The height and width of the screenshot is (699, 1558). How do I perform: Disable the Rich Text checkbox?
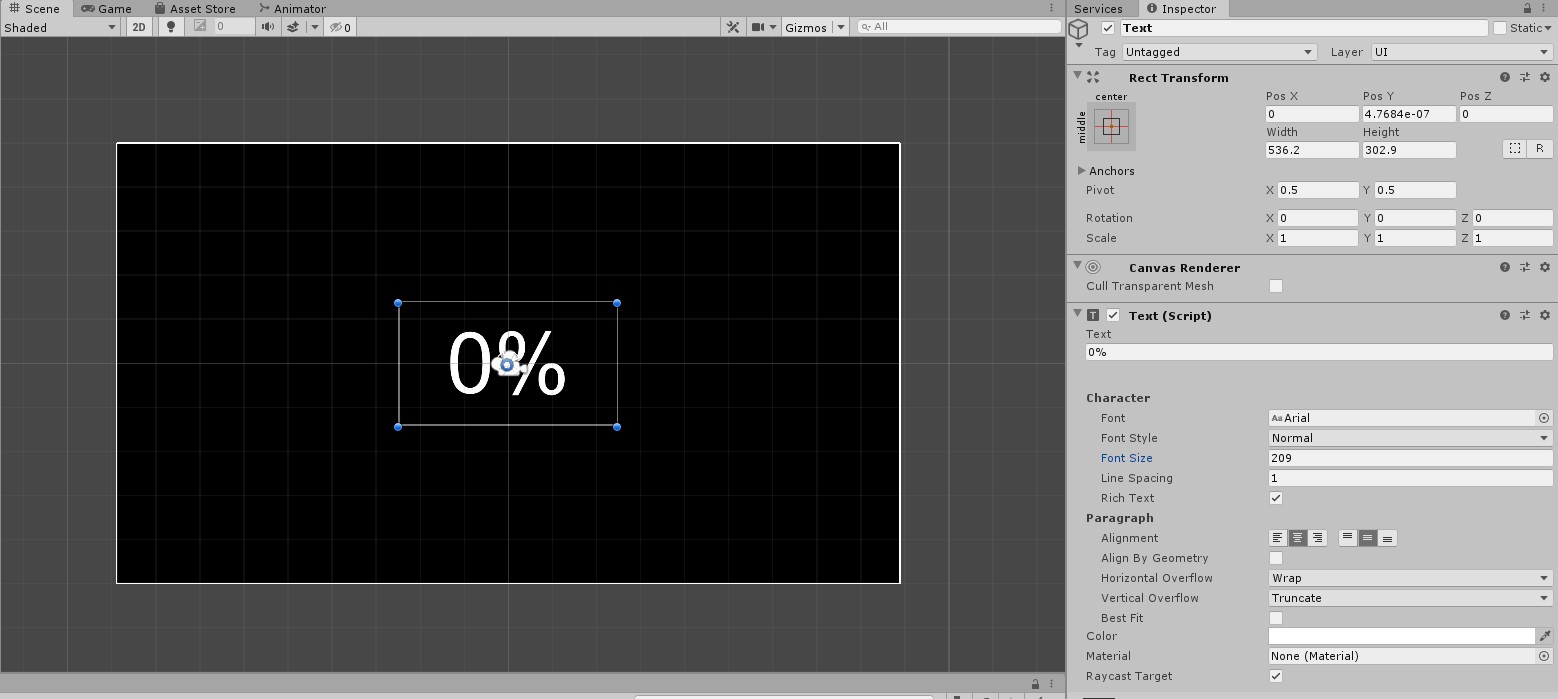[x=1276, y=498]
